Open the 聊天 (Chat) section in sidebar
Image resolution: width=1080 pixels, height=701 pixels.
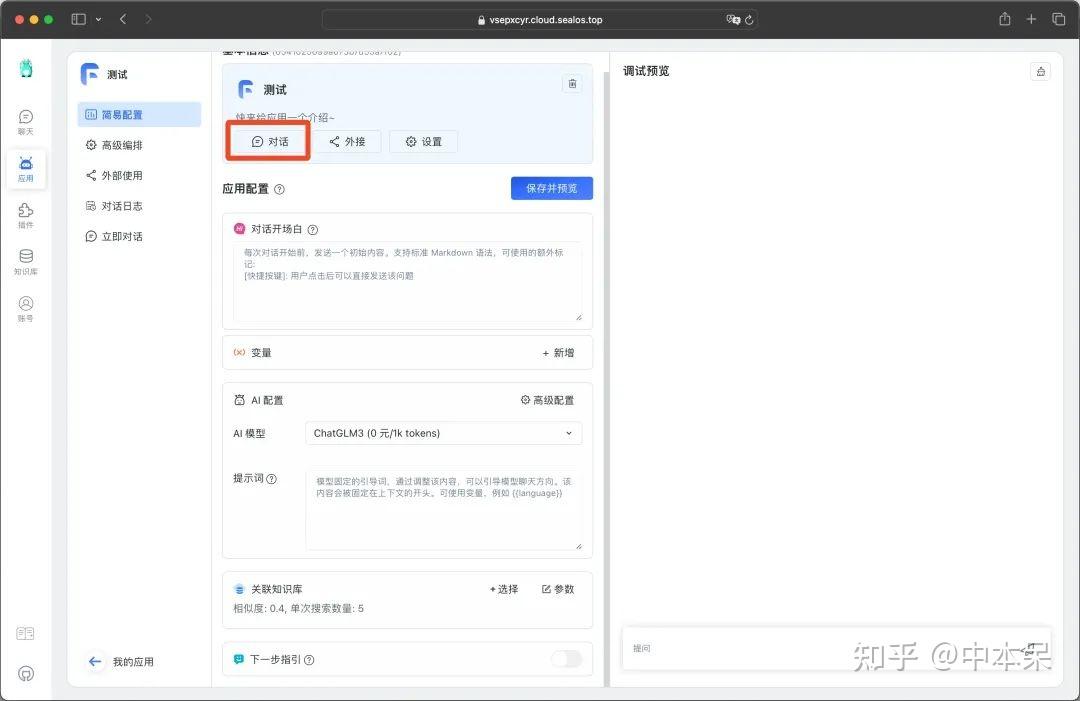tap(25, 122)
